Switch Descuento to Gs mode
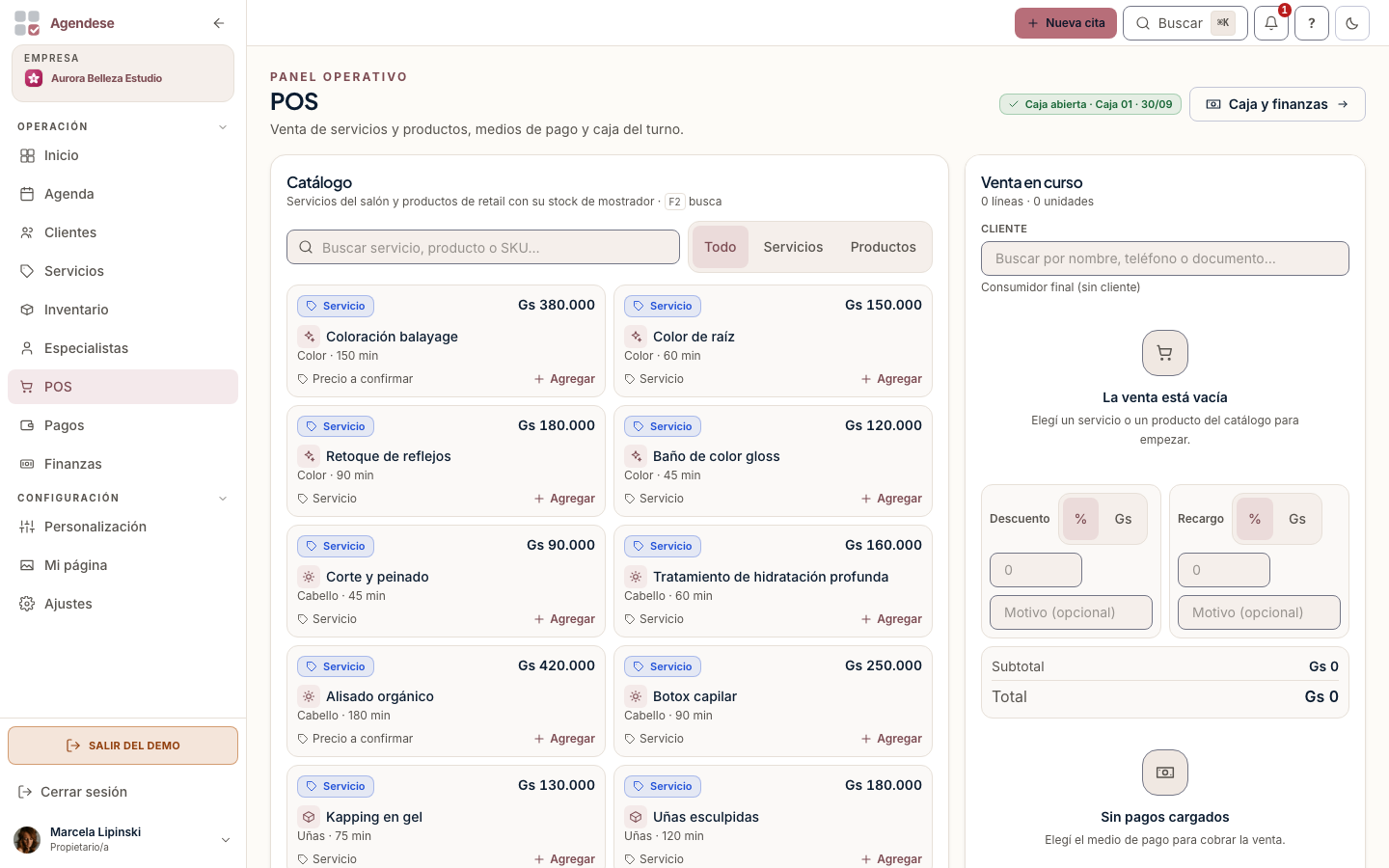 click(x=1123, y=519)
